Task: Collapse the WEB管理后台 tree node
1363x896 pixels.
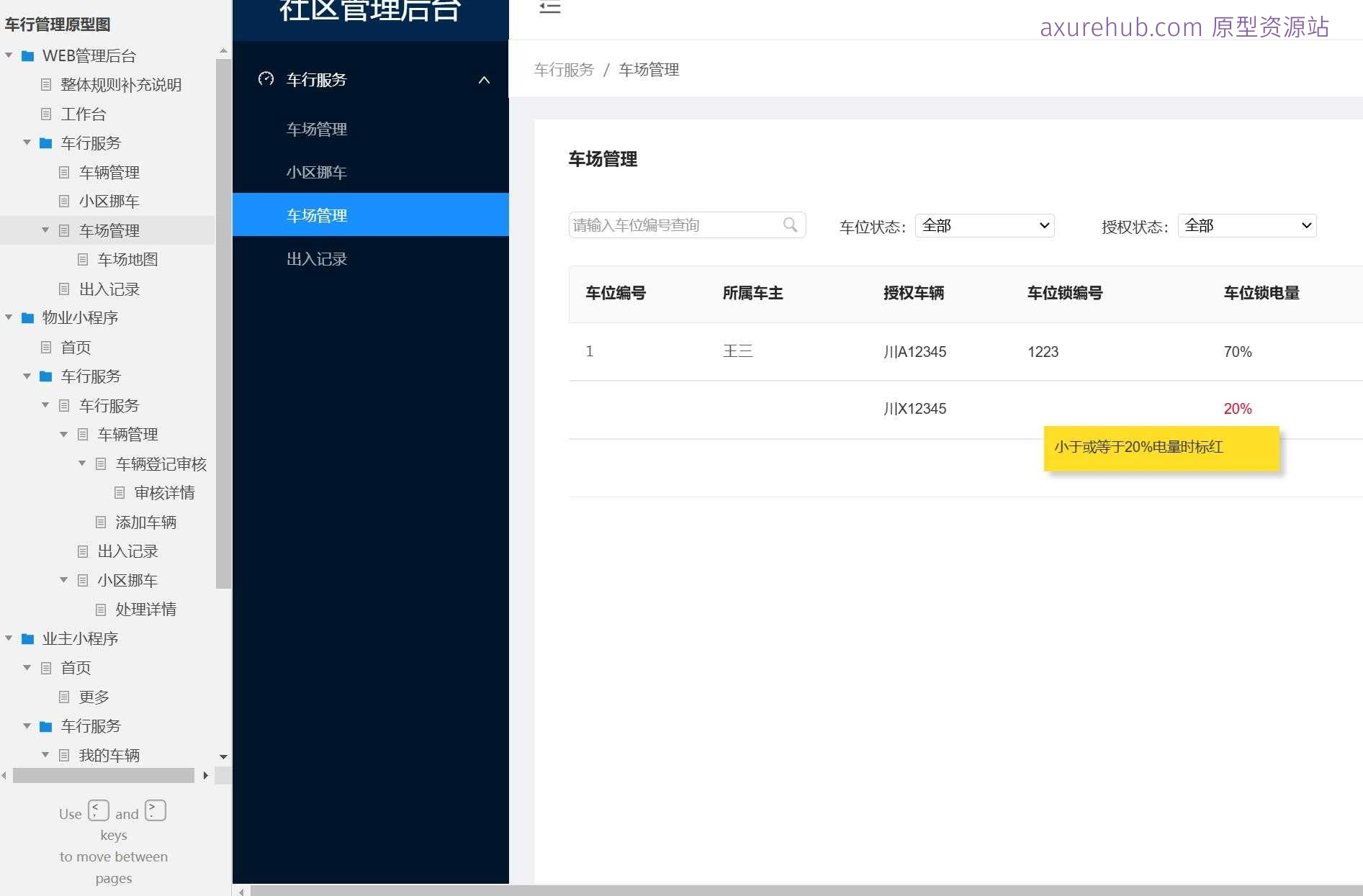Action: pyautogui.click(x=8, y=55)
